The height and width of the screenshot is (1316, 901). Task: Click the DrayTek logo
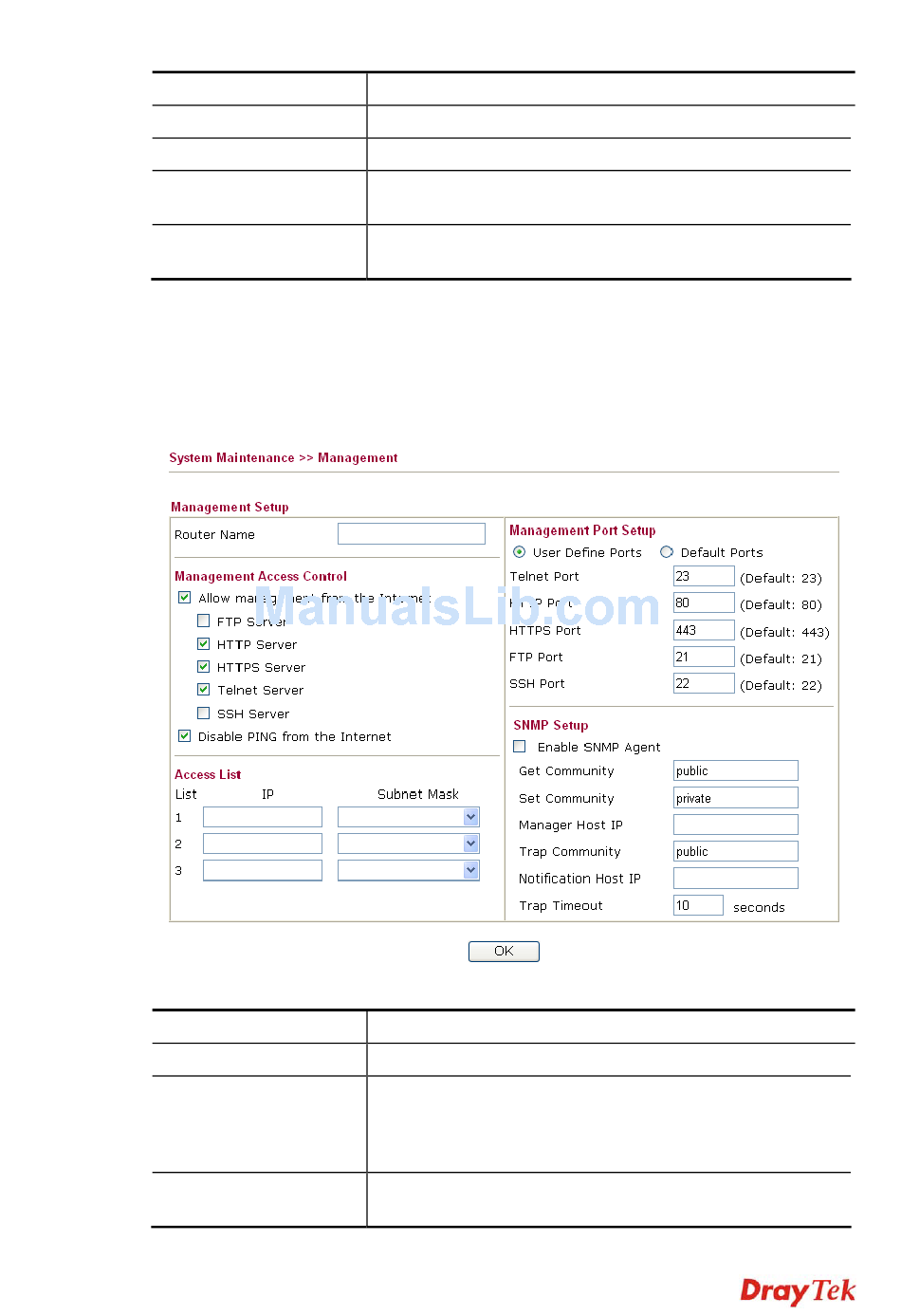798,1291
